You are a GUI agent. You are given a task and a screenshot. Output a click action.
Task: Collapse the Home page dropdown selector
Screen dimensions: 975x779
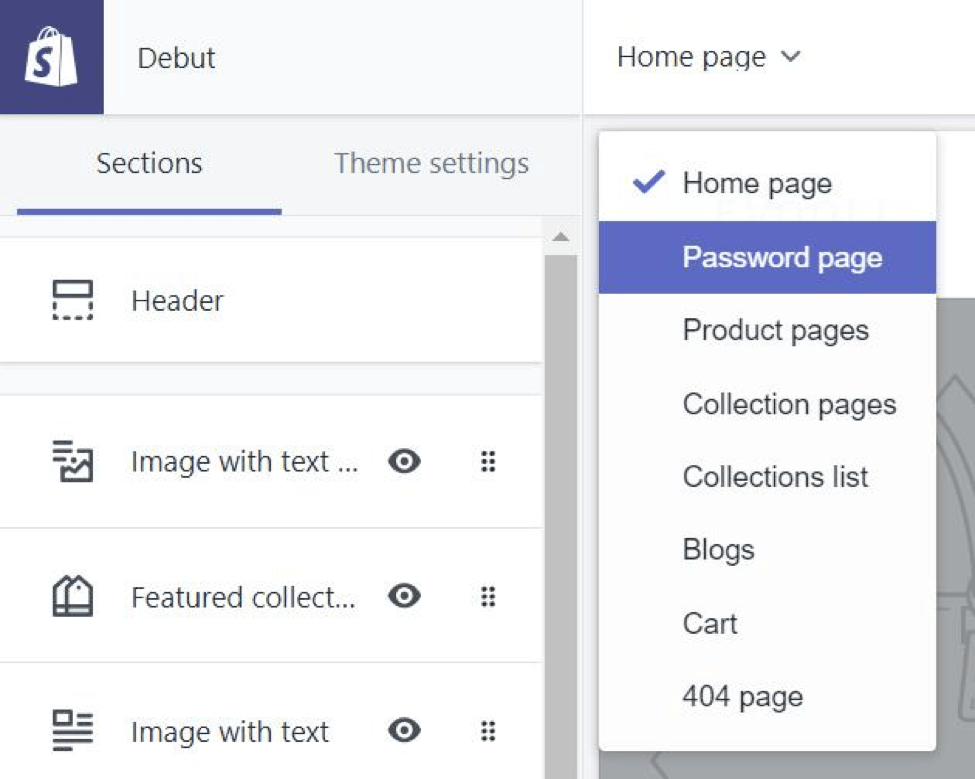tap(709, 57)
